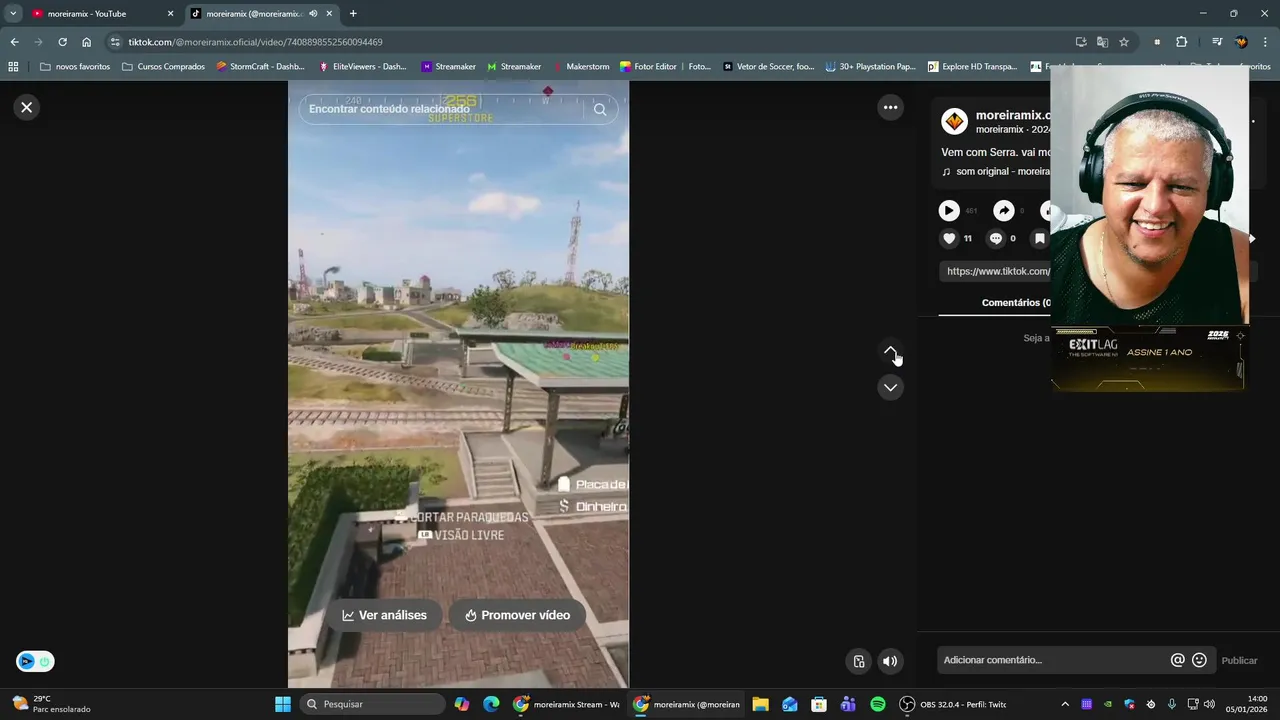Open Spotify from the taskbar
Image resolution: width=1280 pixels, height=720 pixels.
pyautogui.click(x=878, y=704)
